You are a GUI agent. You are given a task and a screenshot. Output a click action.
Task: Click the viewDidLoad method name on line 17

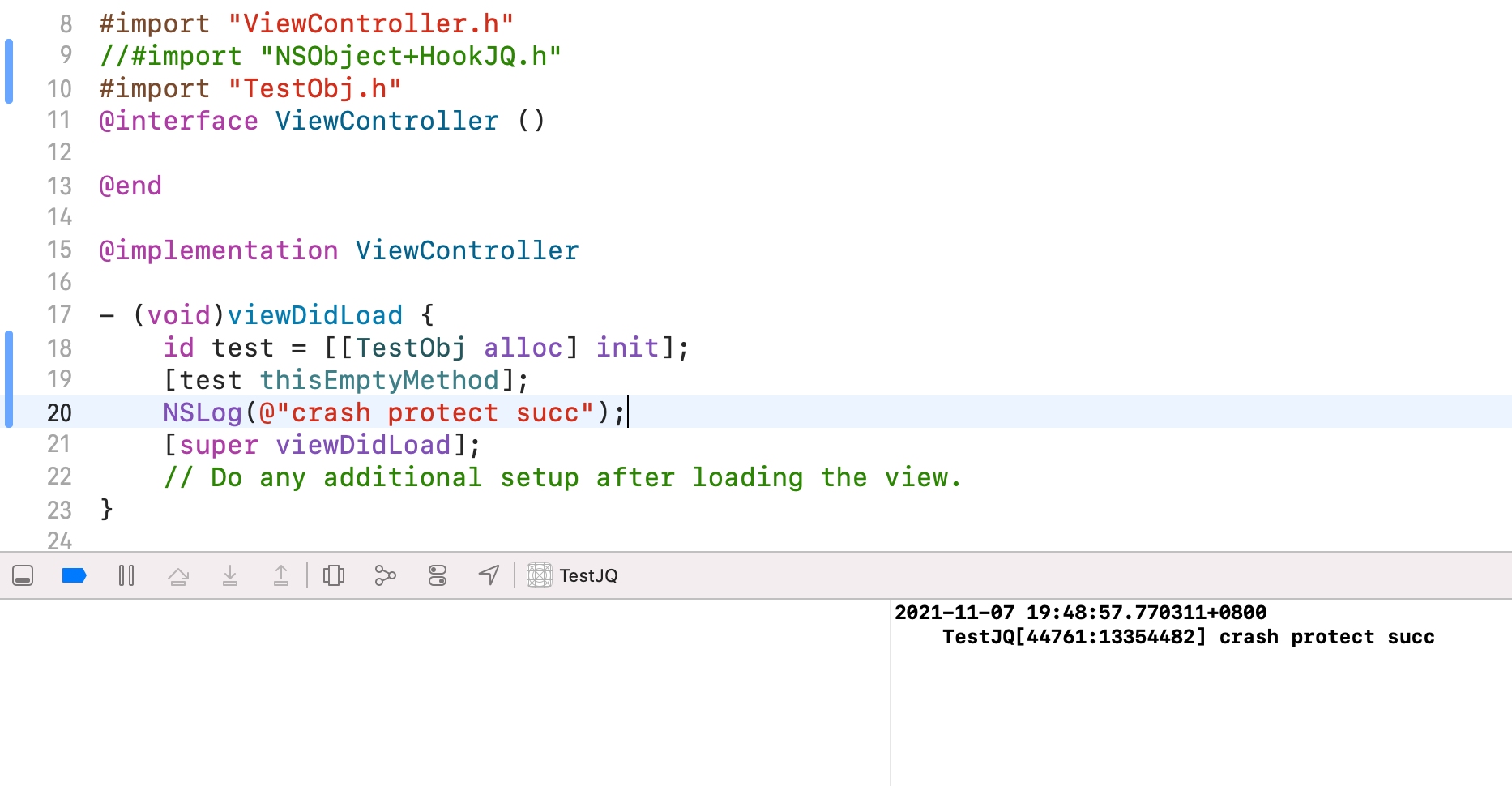[x=315, y=315]
